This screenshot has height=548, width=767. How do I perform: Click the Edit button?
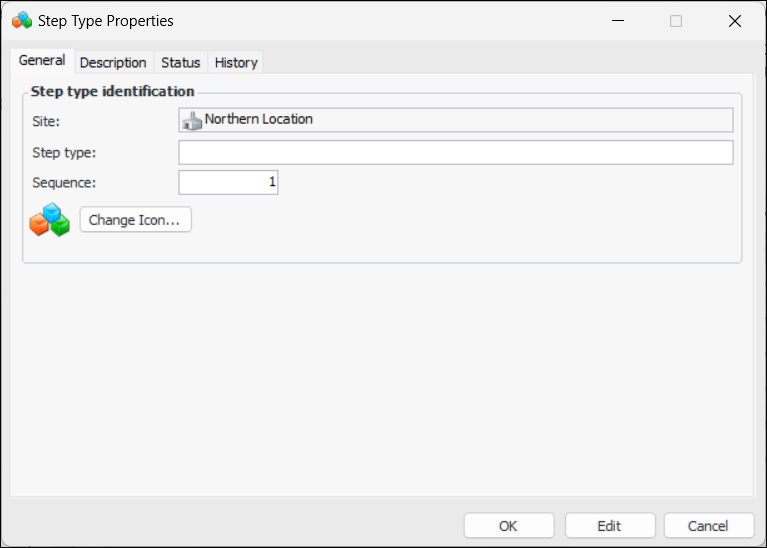[x=609, y=526]
